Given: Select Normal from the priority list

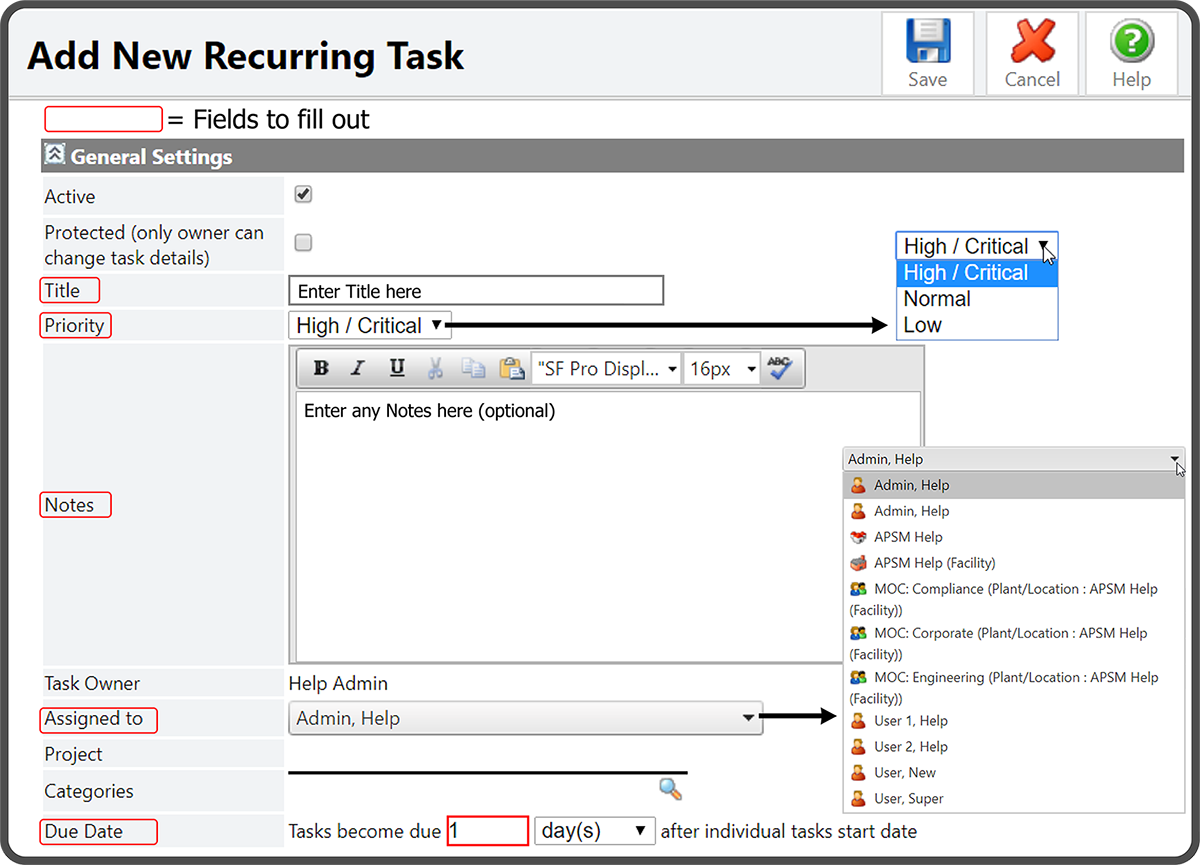Looking at the screenshot, I should click(x=937, y=299).
